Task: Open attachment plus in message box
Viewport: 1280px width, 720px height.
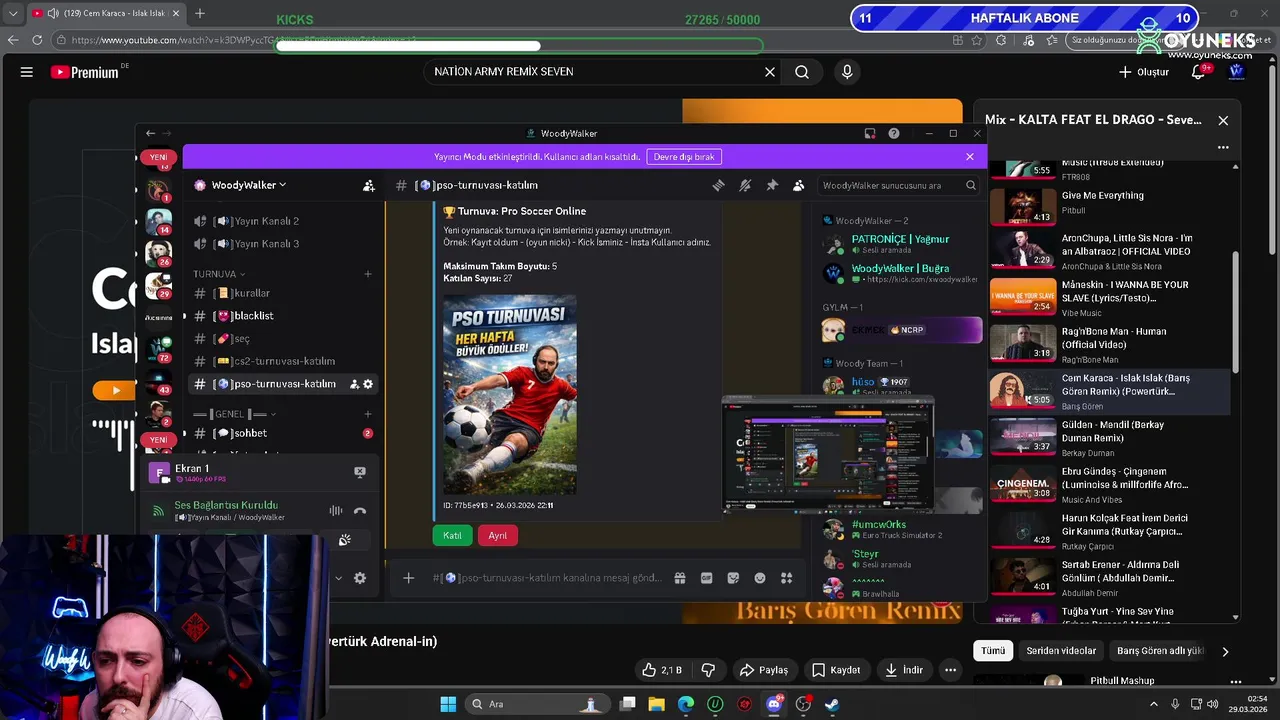Action: pyautogui.click(x=408, y=578)
